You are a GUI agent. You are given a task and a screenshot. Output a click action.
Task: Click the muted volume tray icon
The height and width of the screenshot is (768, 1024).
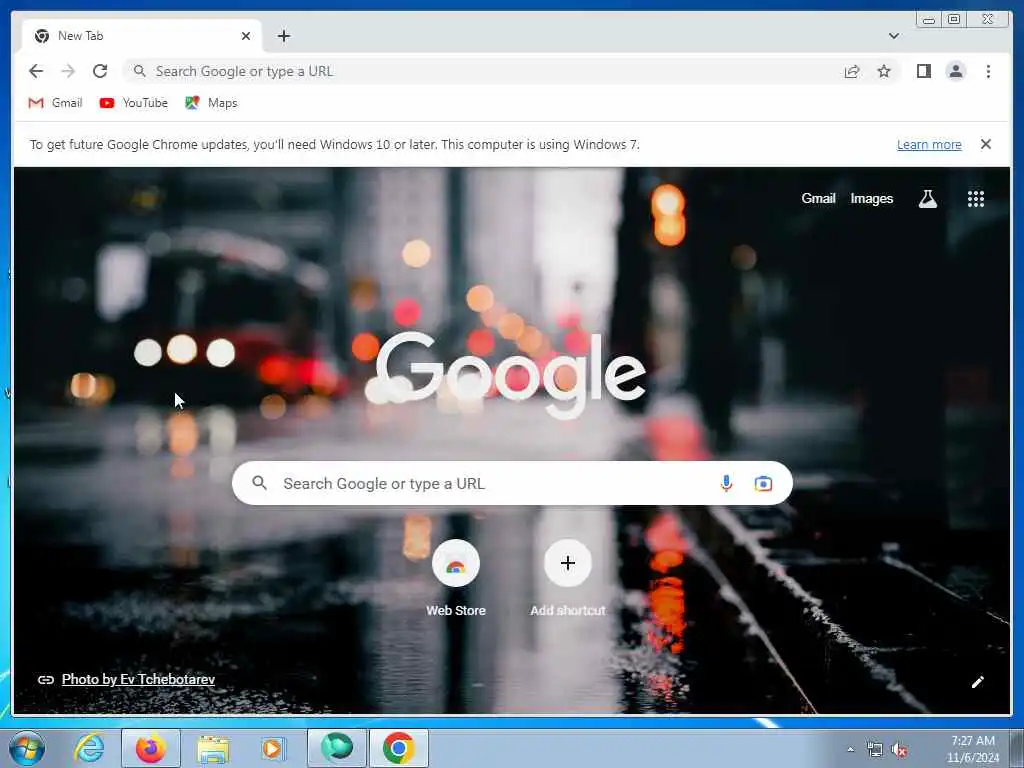[x=899, y=750]
